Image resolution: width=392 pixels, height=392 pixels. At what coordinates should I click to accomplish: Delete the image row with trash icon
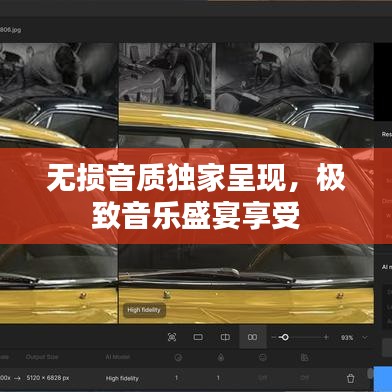coord(350,378)
